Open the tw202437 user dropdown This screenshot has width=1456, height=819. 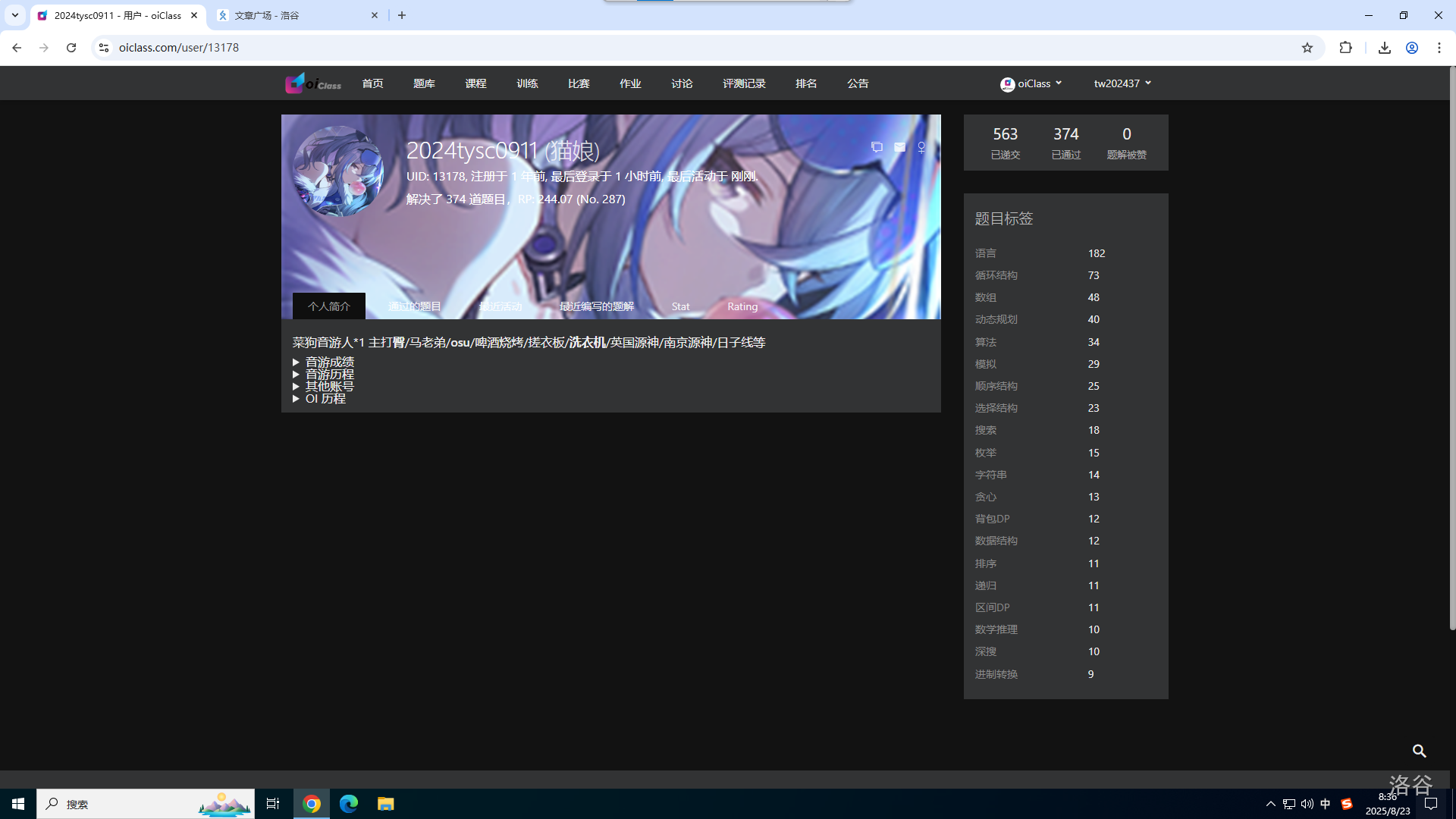coord(1122,83)
